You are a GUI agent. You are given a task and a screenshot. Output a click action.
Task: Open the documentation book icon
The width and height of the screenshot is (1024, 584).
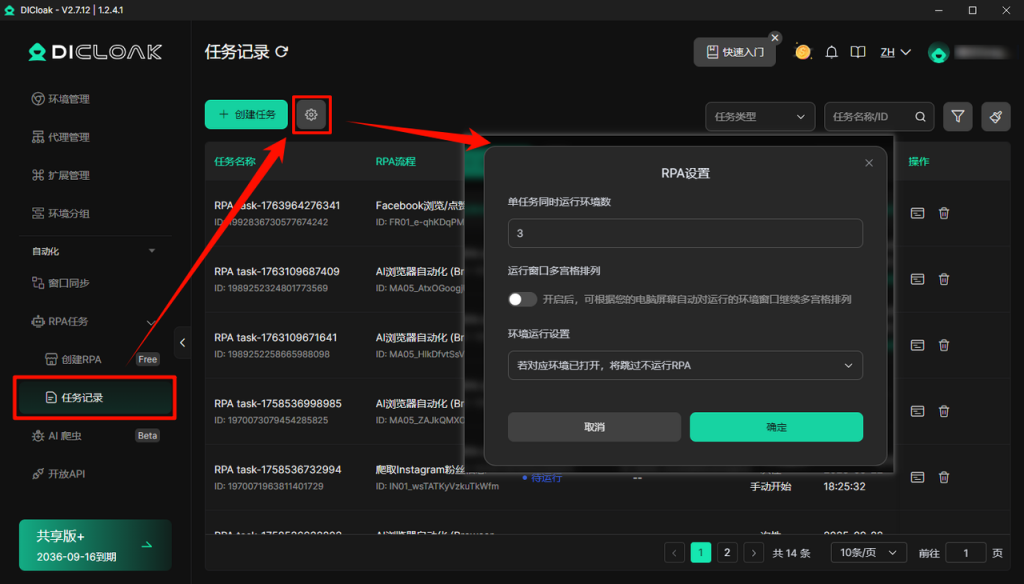tap(857, 52)
